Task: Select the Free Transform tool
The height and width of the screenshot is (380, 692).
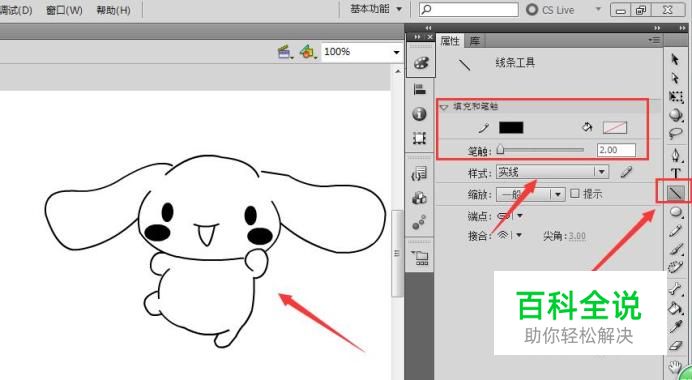Action: point(675,97)
